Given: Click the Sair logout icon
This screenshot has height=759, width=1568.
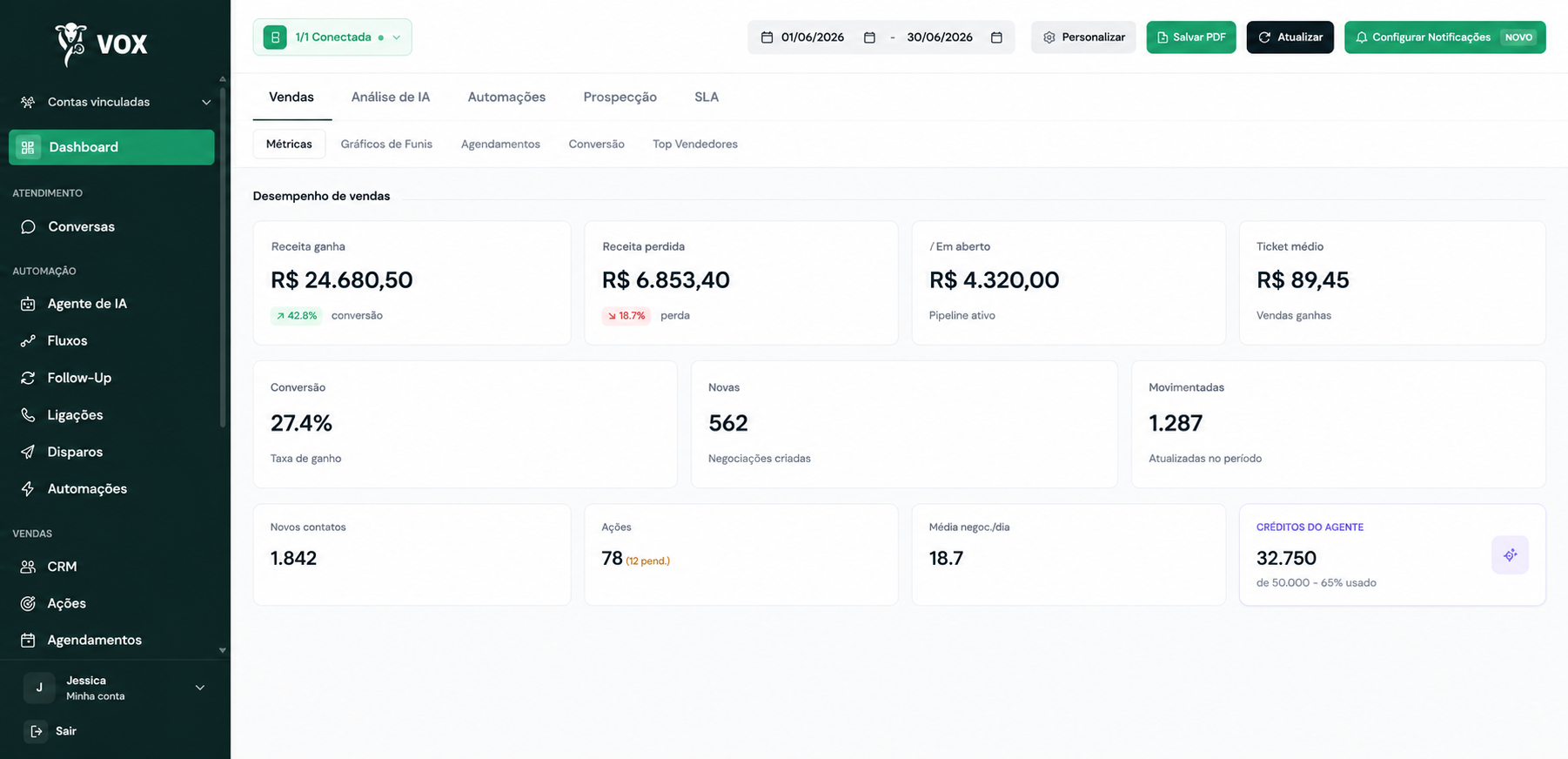Looking at the screenshot, I should click(x=37, y=731).
